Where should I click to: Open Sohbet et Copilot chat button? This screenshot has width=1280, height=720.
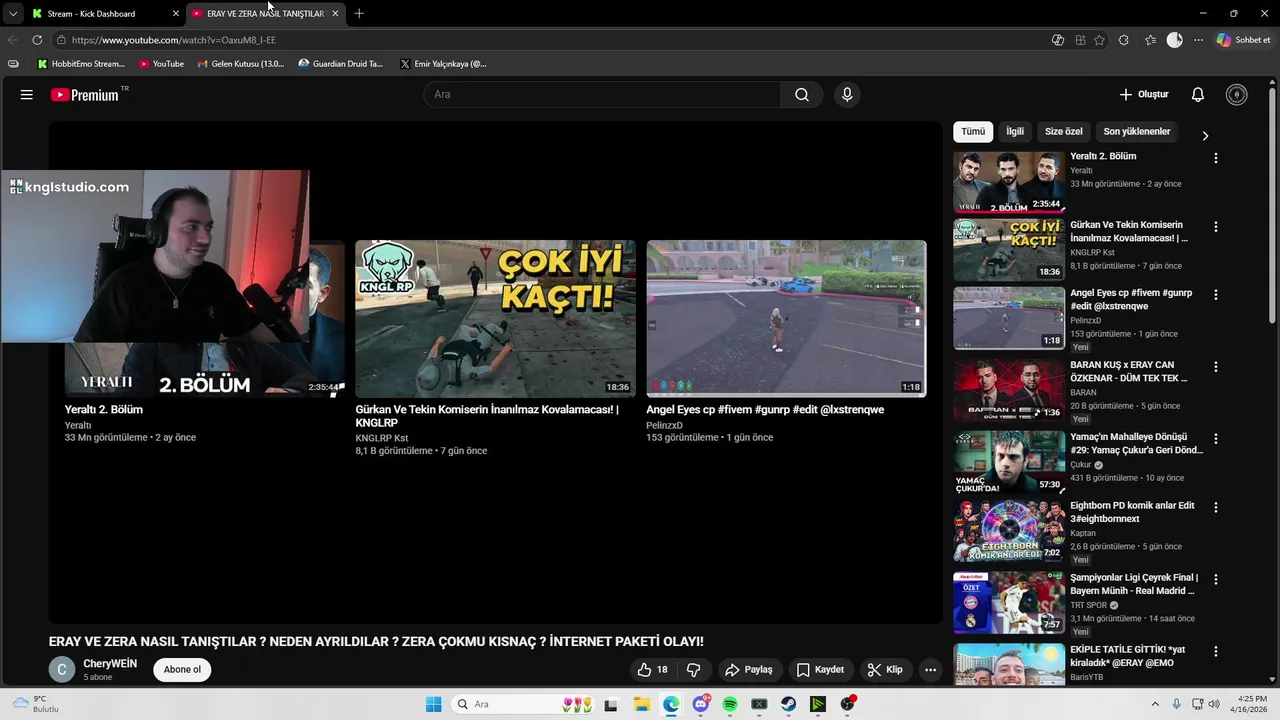[x=1243, y=40]
